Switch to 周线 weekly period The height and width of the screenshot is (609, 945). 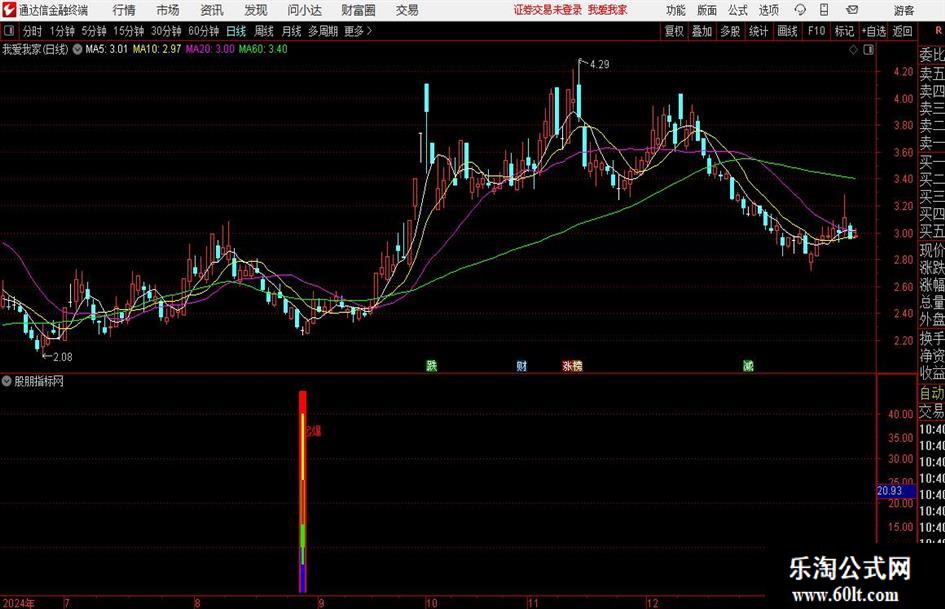tap(264, 31)
